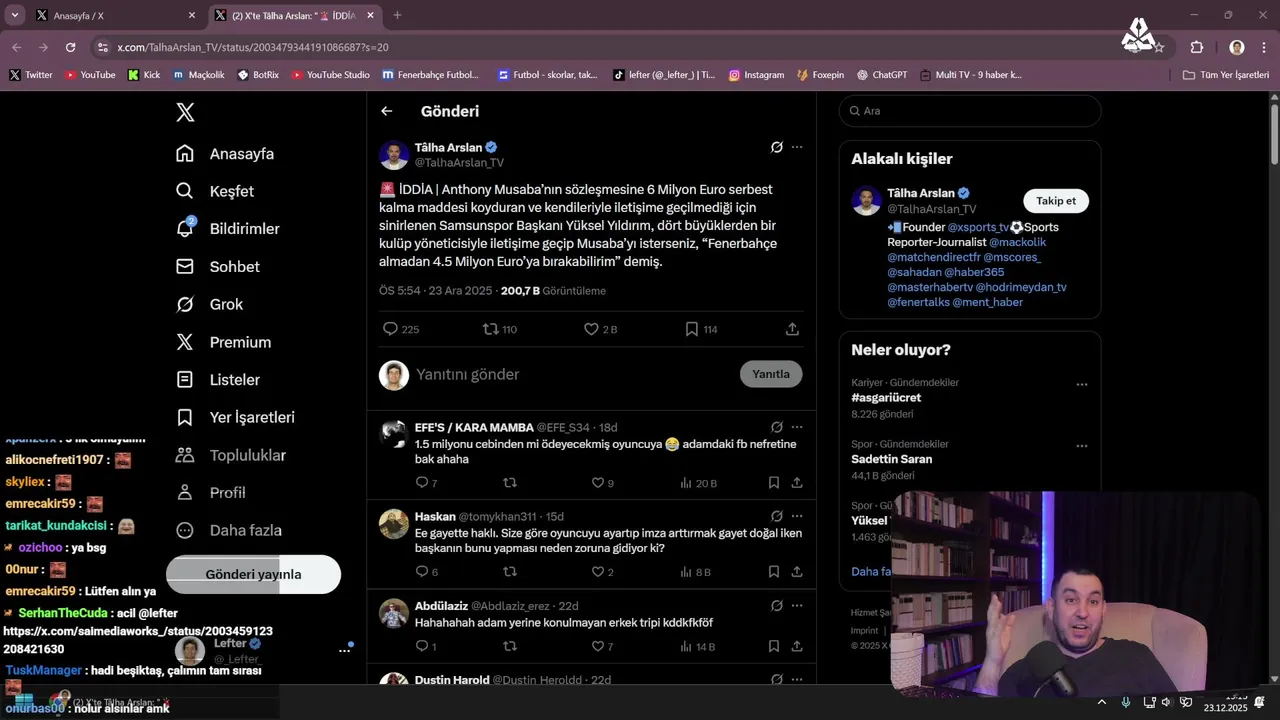Like the Abdülaziz comment
Image resolution: width=1280 pixels, height=720 pixels.
pyautogui.click(x=598, y=647)
